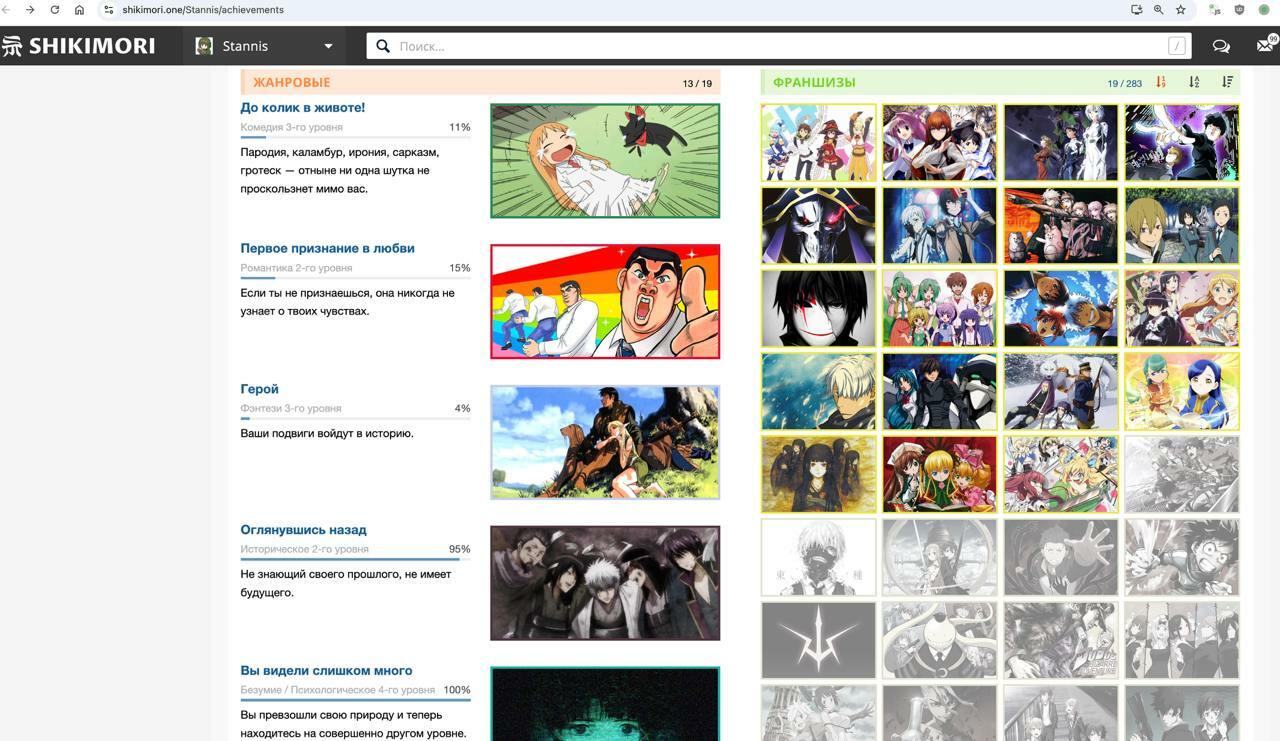Bookmark this page with the star icon
The width and height of the screenshot is (1280, 741).
[x=1181, y=10]
